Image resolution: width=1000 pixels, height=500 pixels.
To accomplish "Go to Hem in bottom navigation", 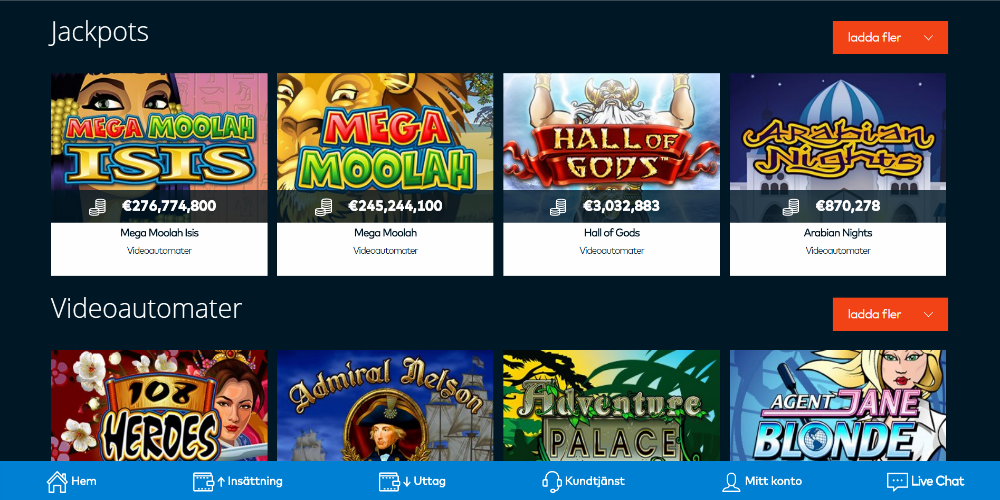I will click(x=72, y=482).
